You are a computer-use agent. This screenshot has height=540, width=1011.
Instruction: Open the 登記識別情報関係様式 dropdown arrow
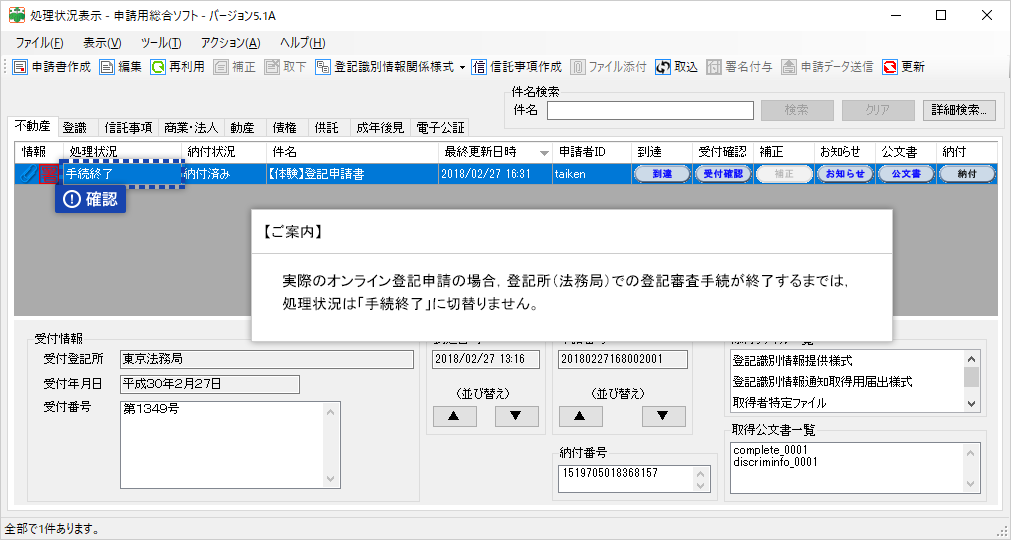[x=462, y=68]
